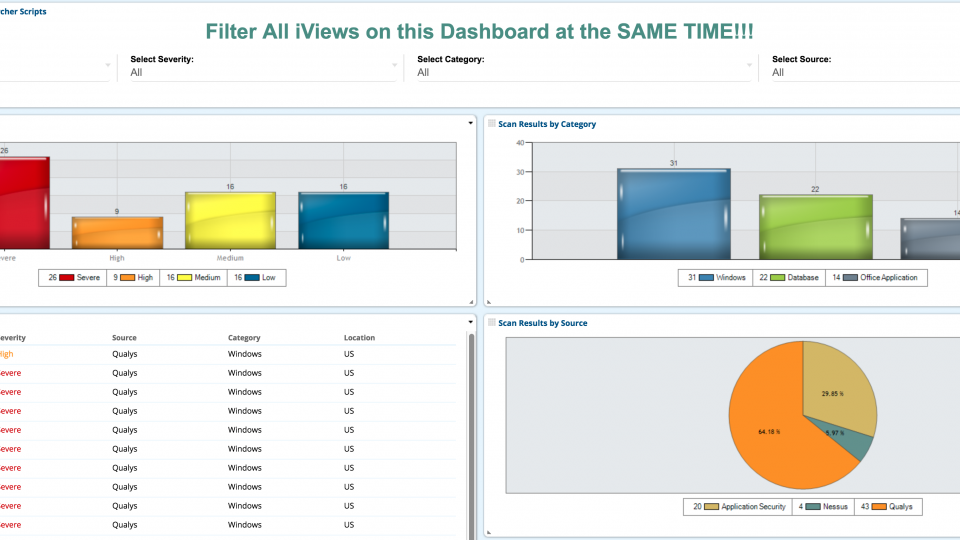Click the Low blue legend swatch
Image resolution: width=960 pixels, height=540 pixels.
click(x=252, y=278)
